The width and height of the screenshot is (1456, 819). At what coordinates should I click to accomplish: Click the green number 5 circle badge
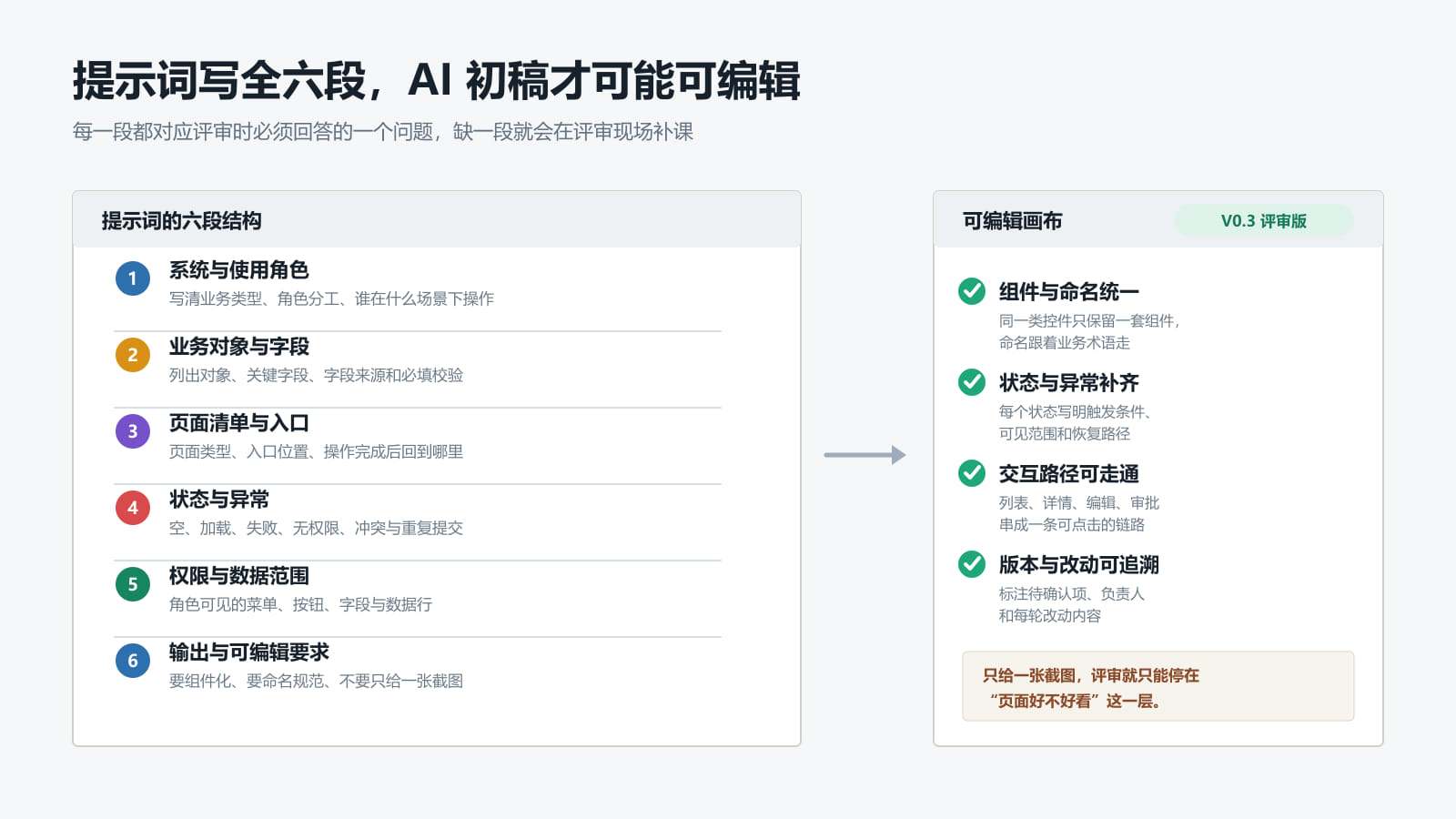click(x=133, y=584)
